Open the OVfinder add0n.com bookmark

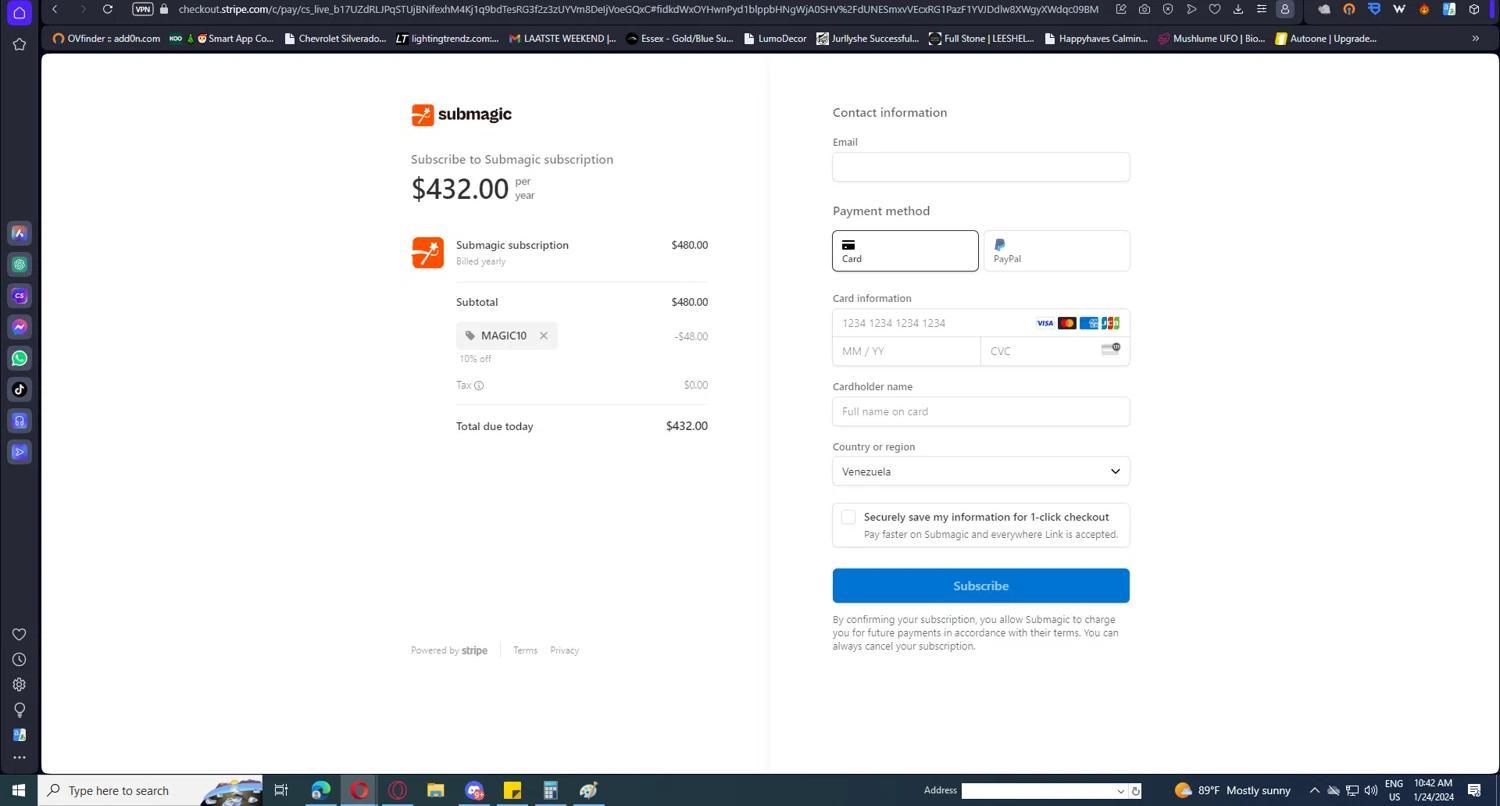(106, 39)
